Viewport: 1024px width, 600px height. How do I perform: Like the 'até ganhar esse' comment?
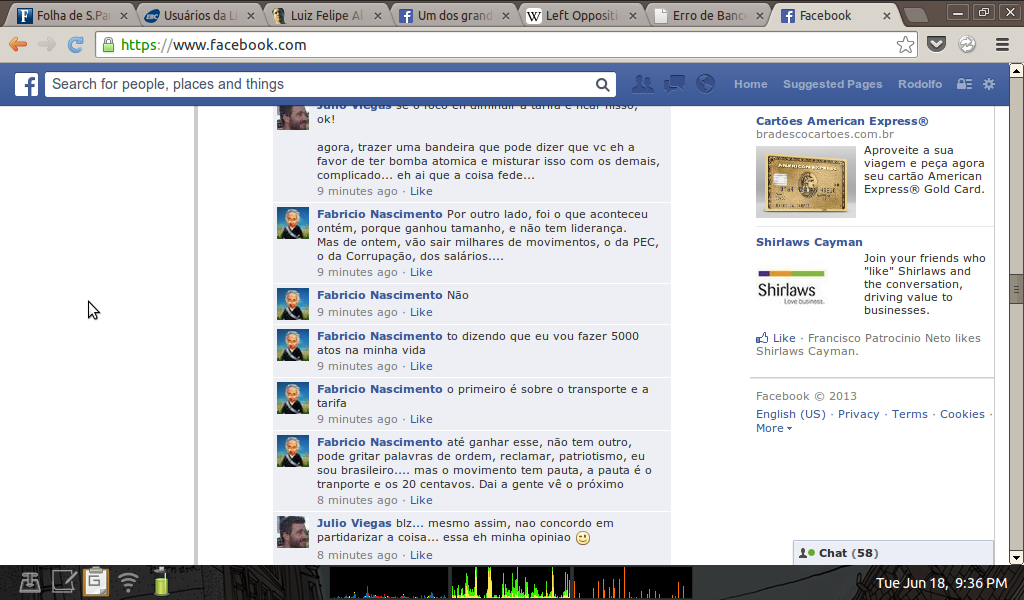click(x=421, y=500)
